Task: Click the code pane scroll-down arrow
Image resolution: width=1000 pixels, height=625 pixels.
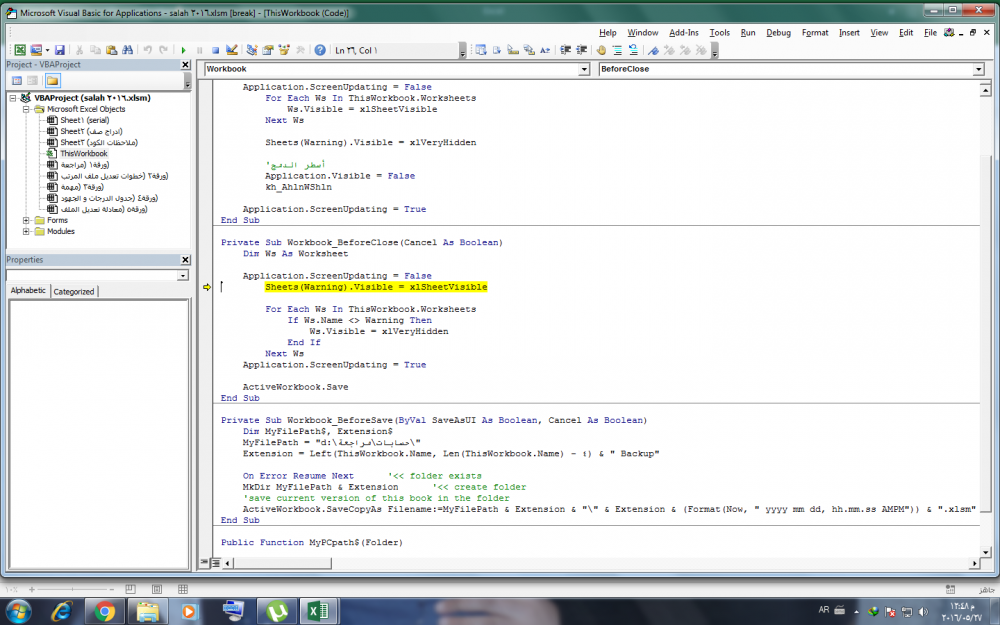Action: 985,552
